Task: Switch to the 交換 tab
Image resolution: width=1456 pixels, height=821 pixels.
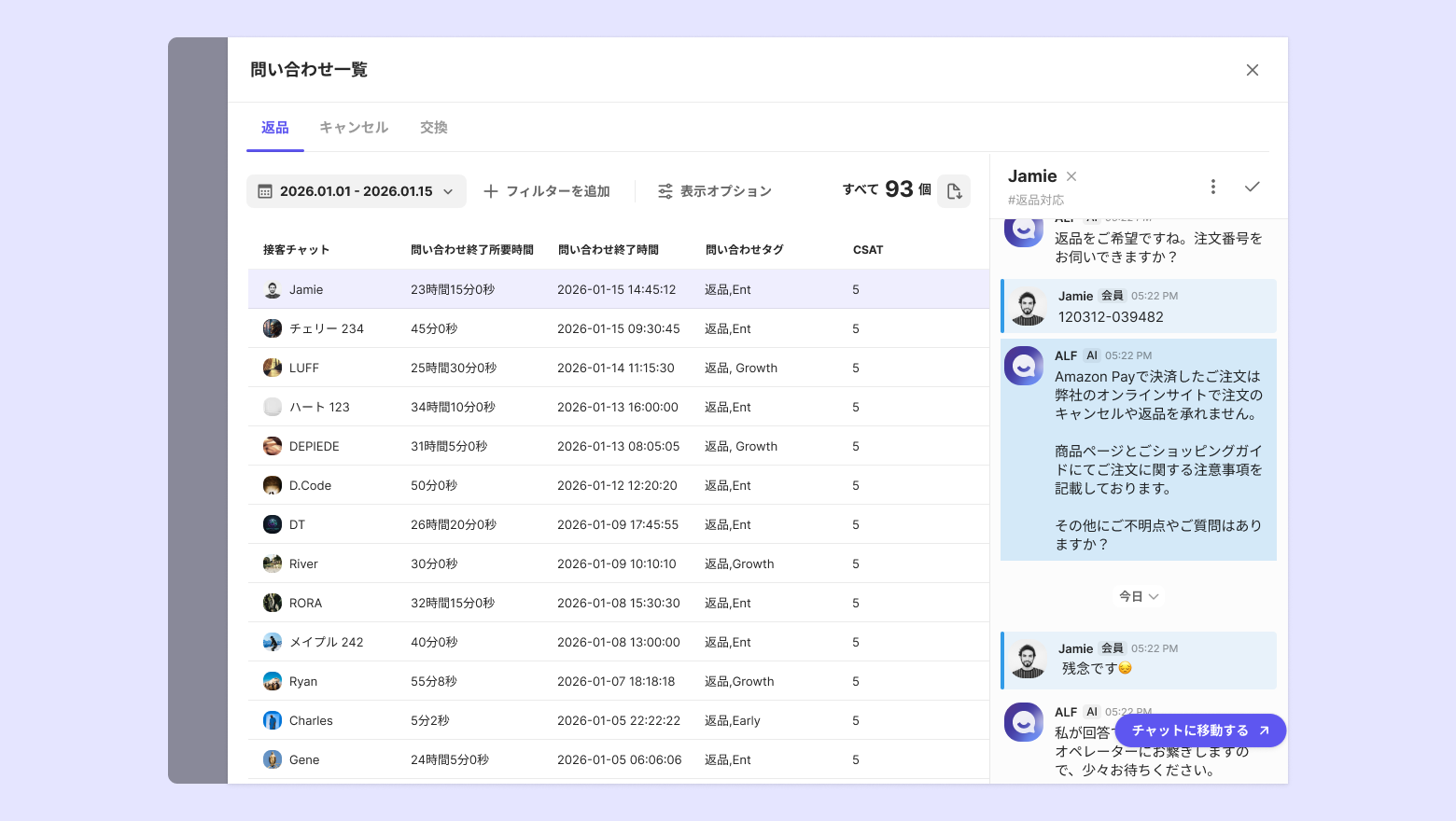Action: click(x=433, y=128)
